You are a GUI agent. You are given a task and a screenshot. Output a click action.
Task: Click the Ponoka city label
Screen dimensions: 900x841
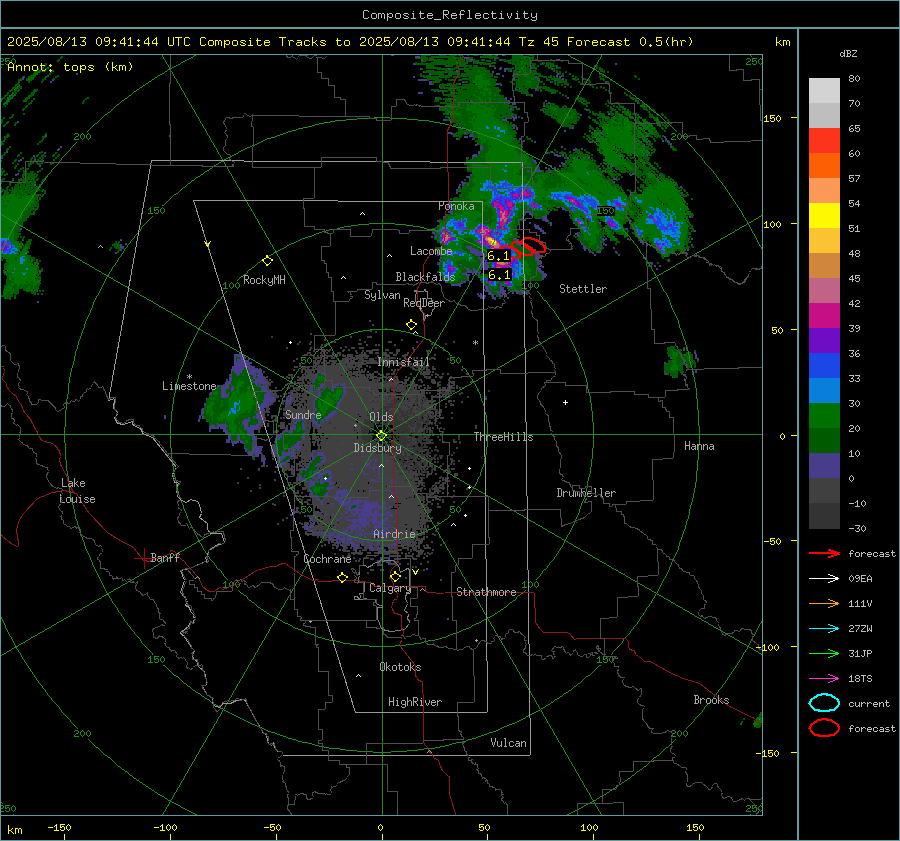pos(456,206)
